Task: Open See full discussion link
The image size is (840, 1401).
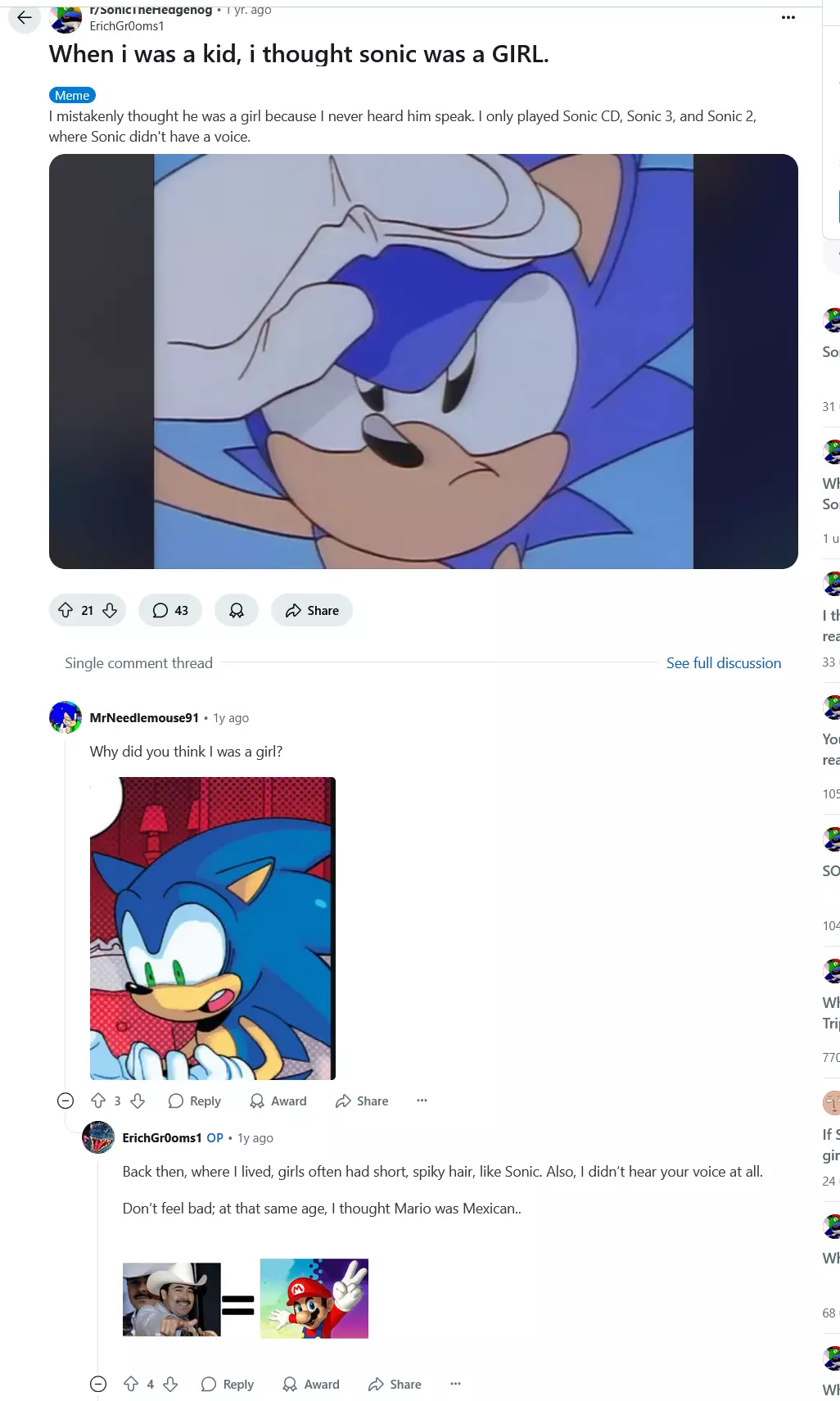Action: point(724,663)
